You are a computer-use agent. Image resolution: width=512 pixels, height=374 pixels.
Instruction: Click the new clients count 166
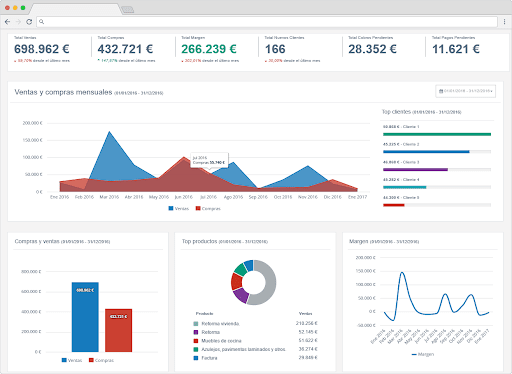pyautogui.click(x=275, y=49)
